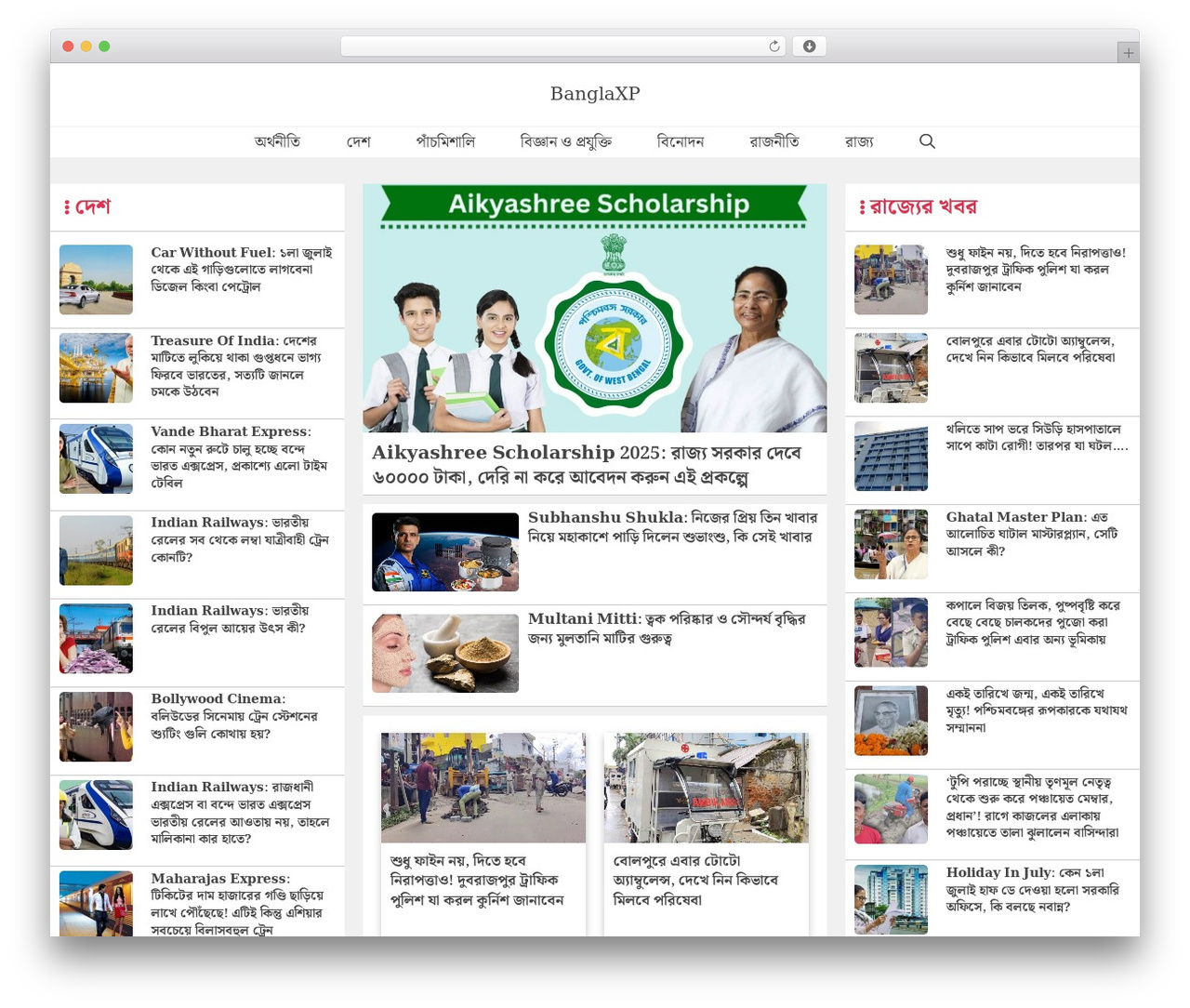Open sidebar article একই তারিখে জন্ম, একই তারিখে মৃত্যু
This screenshot has height=1008, width=1190.
click(1037, 710)
